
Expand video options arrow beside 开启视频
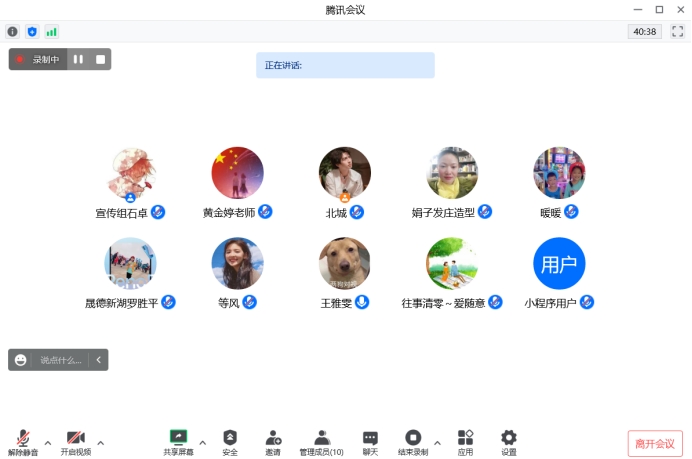coord(100,441)
